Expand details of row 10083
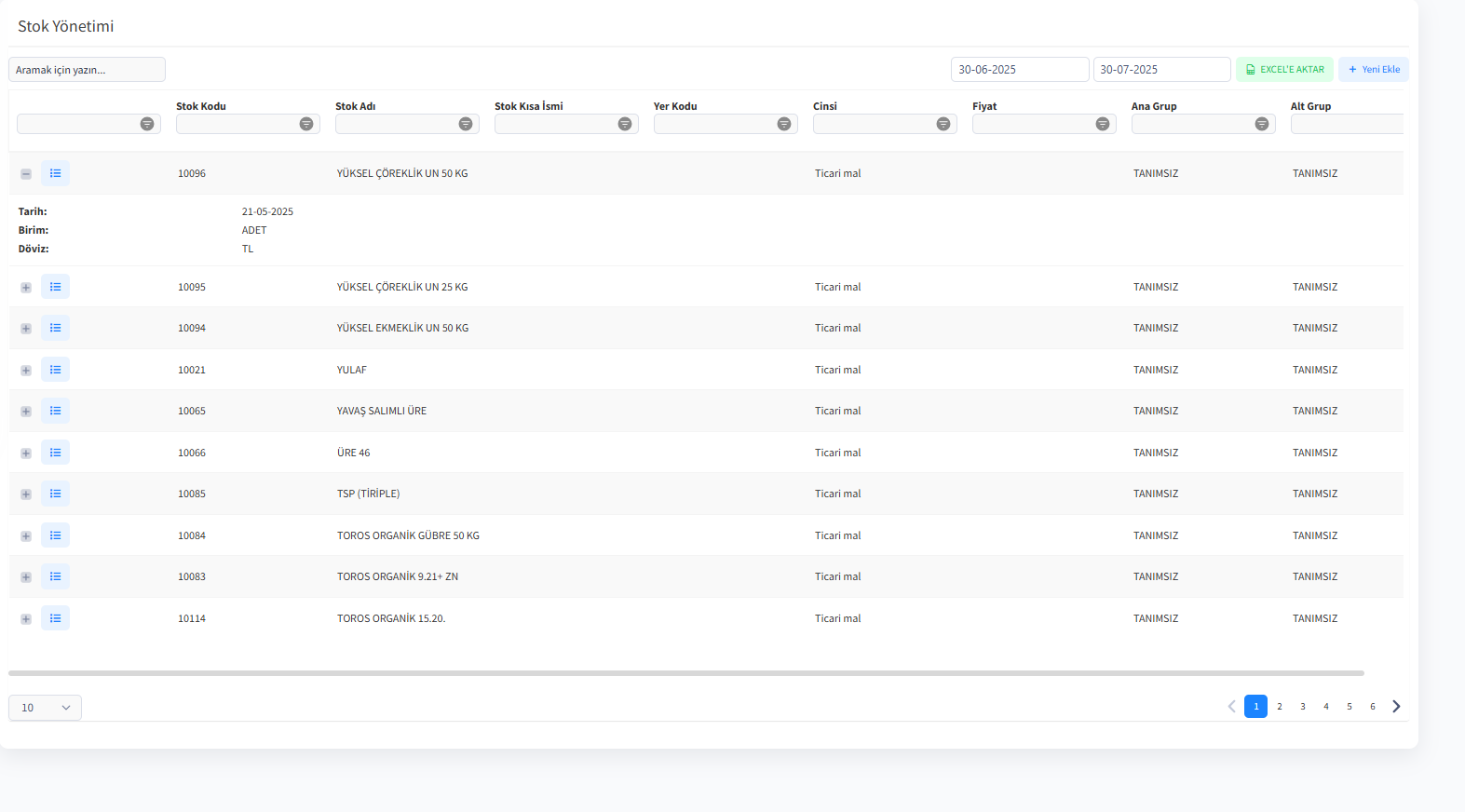The height and width of the screenshot is (812, 1465). [26, 577]
